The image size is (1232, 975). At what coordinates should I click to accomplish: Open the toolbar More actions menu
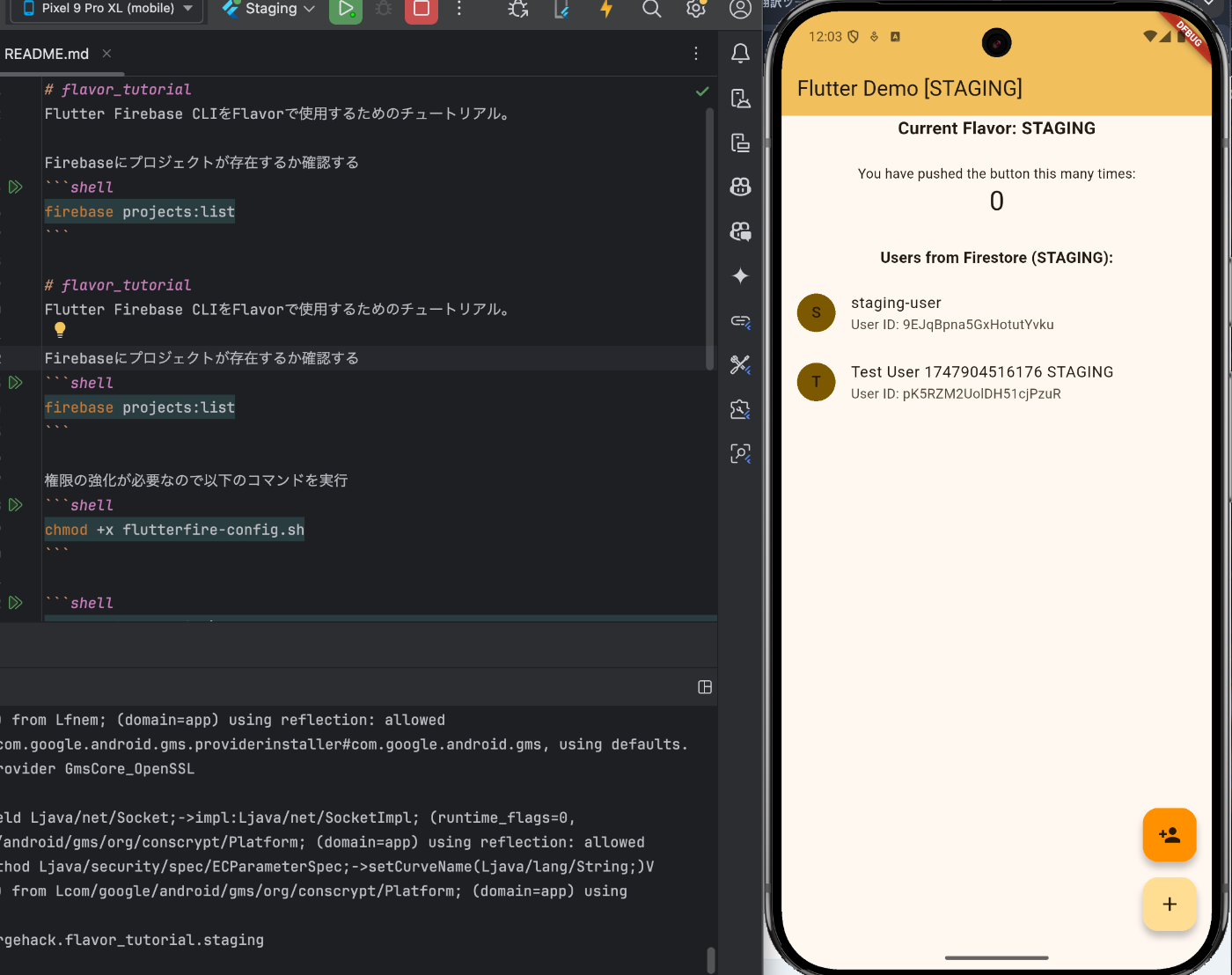pos(459,9)
